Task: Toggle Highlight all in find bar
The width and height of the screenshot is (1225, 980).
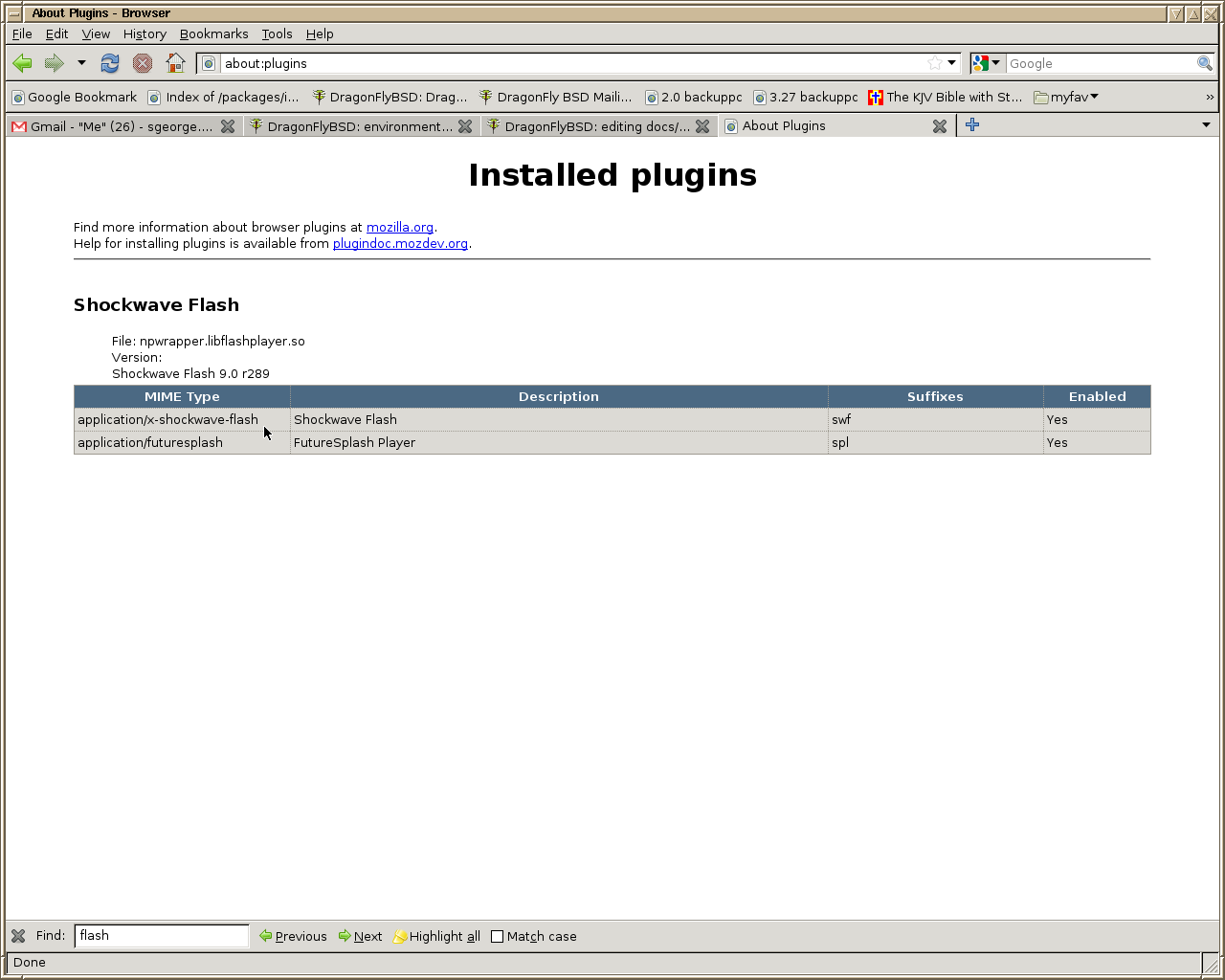Action: [x=437, y=937]
